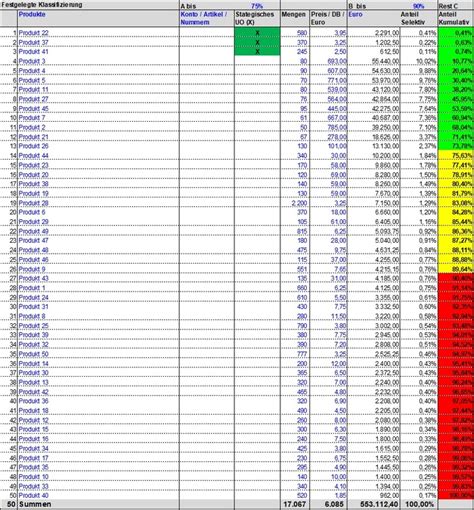The height and width of the screenshot is (510, 474).
Task: Click the price 785,00 for Produkt 2
Action: pyautogui.click(x=337, y=127)
